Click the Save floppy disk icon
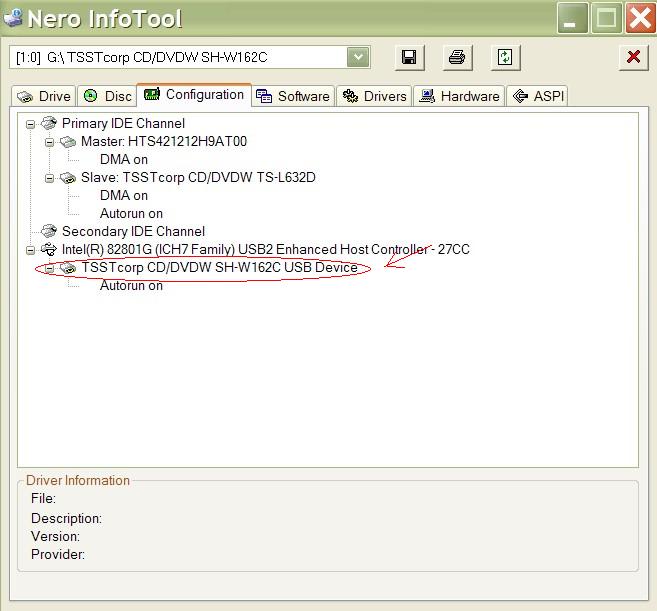This screenshot has height=611, width=657. (409, 57)
